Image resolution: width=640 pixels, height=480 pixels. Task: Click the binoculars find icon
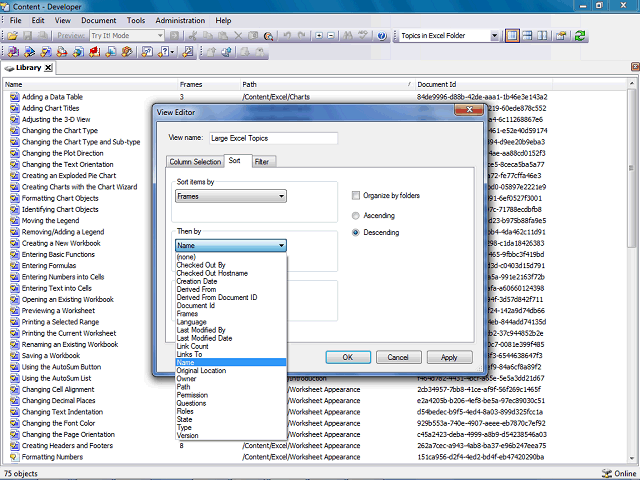click(348, 36)
